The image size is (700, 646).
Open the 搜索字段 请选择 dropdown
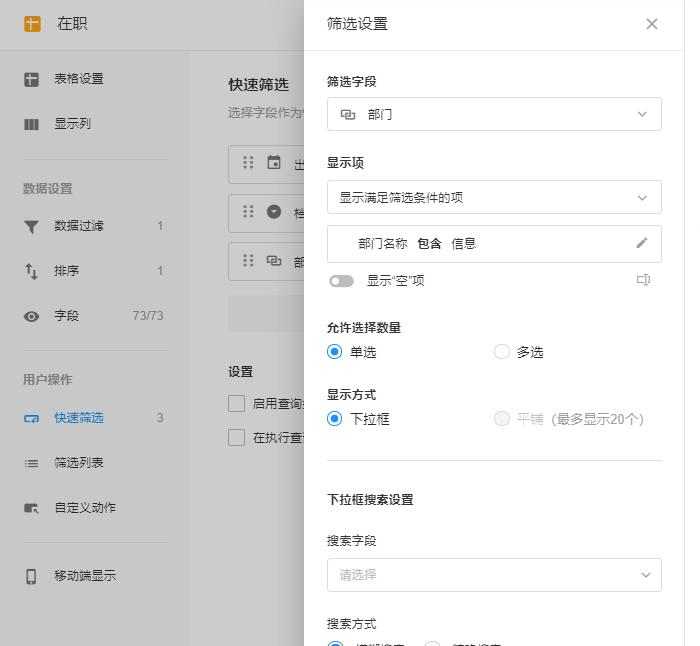pos(494,575)
